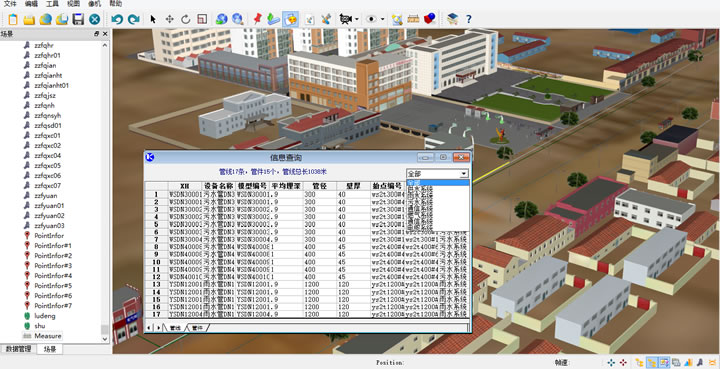Image resolution: width=720 pixels, height=369 pixels.
Task: Select the circular rotate tool
Action: (186, 19)
